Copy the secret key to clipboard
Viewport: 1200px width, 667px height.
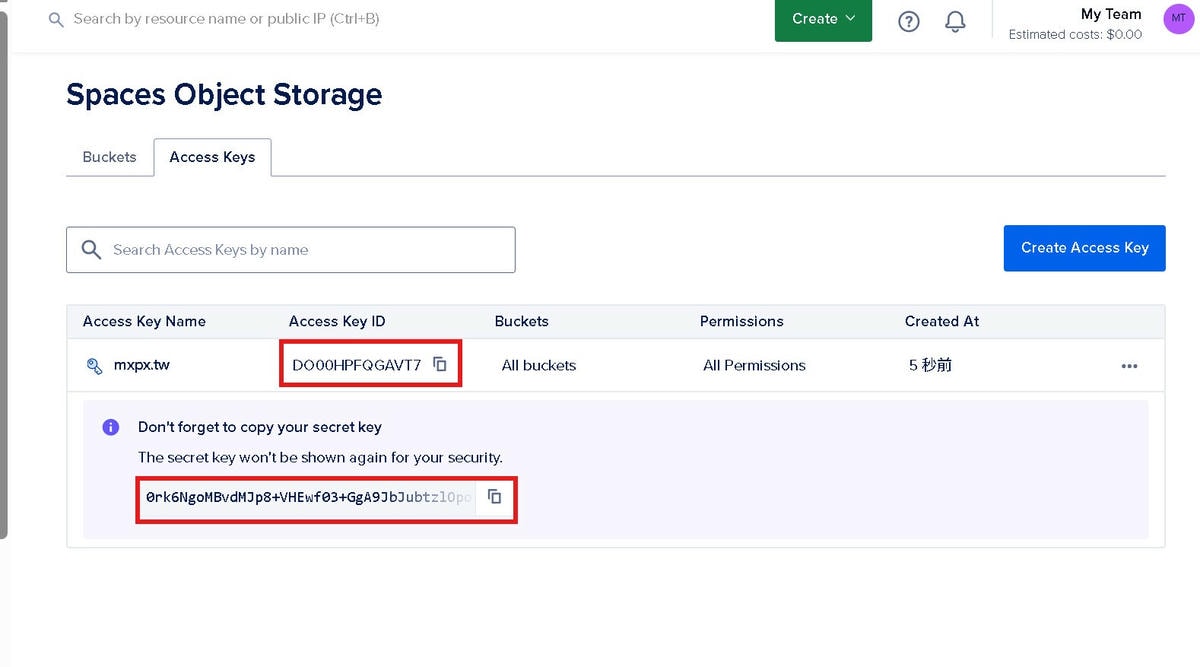click(x=494, y=496)
